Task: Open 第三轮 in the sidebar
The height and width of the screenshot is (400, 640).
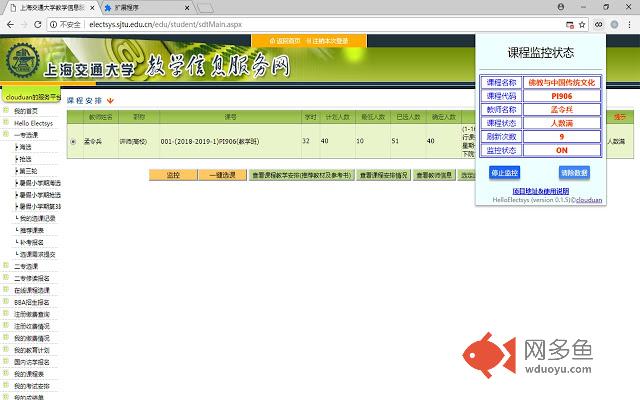Action: [x=28, y=171]
